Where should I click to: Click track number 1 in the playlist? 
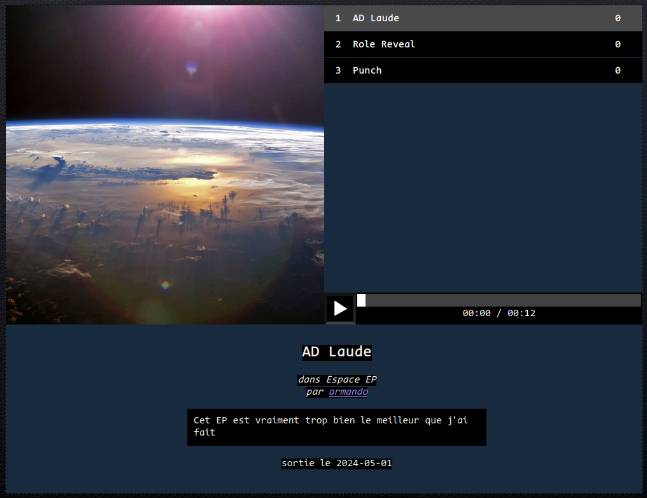(x=338, y=18)
